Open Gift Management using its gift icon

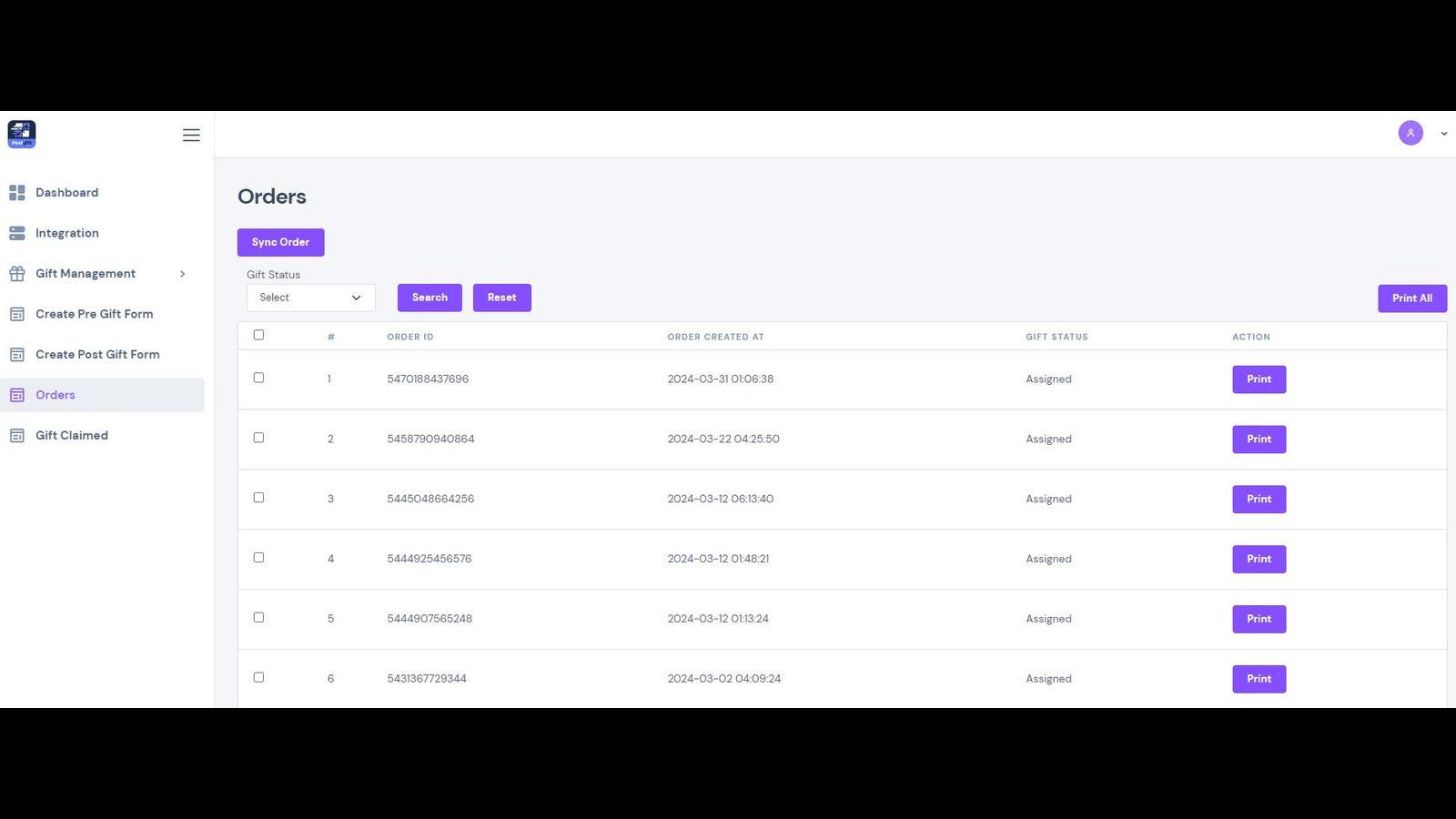[16, 273]
